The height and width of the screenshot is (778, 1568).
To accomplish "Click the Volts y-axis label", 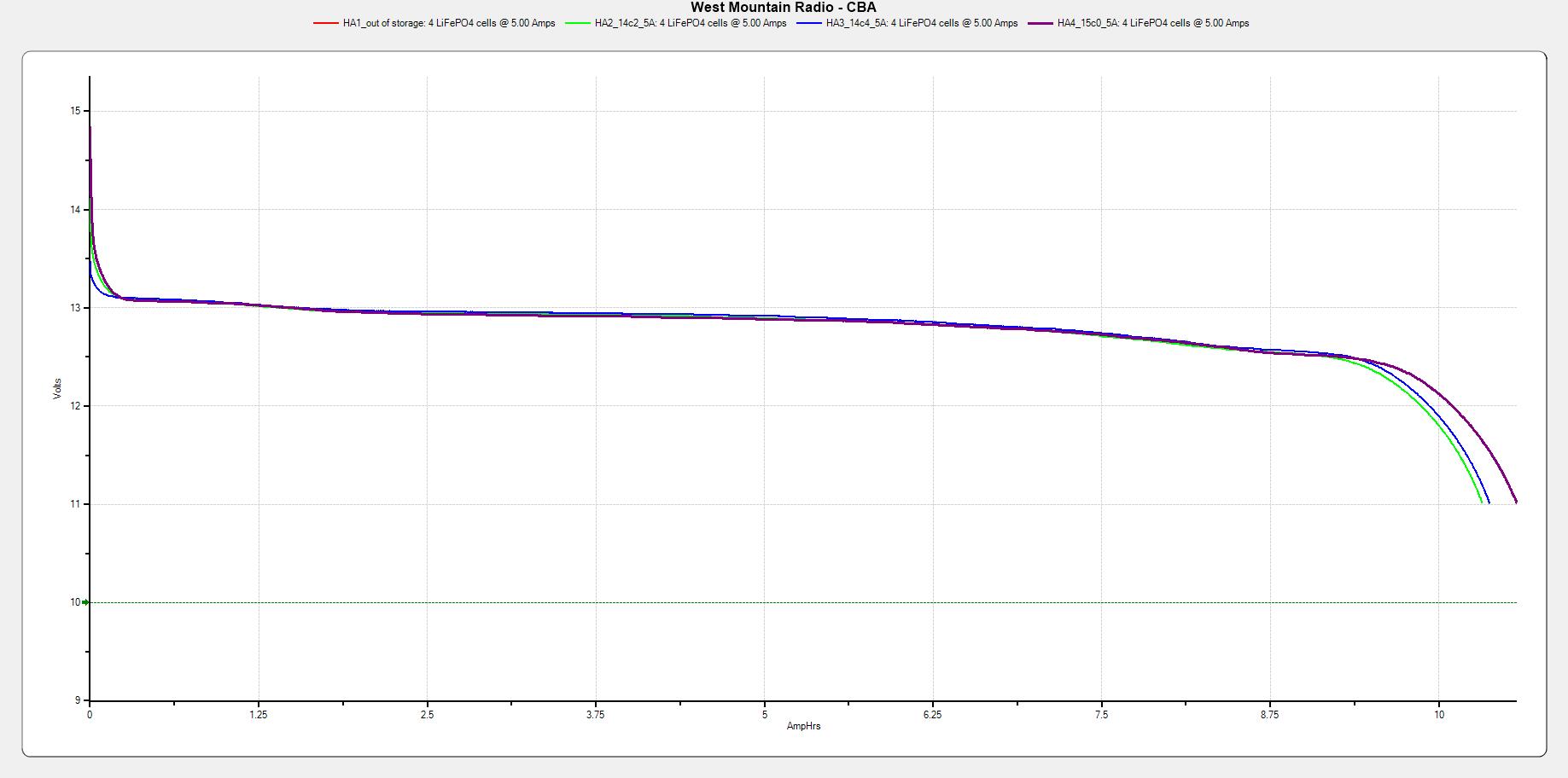I will click(x=57, y=388).
